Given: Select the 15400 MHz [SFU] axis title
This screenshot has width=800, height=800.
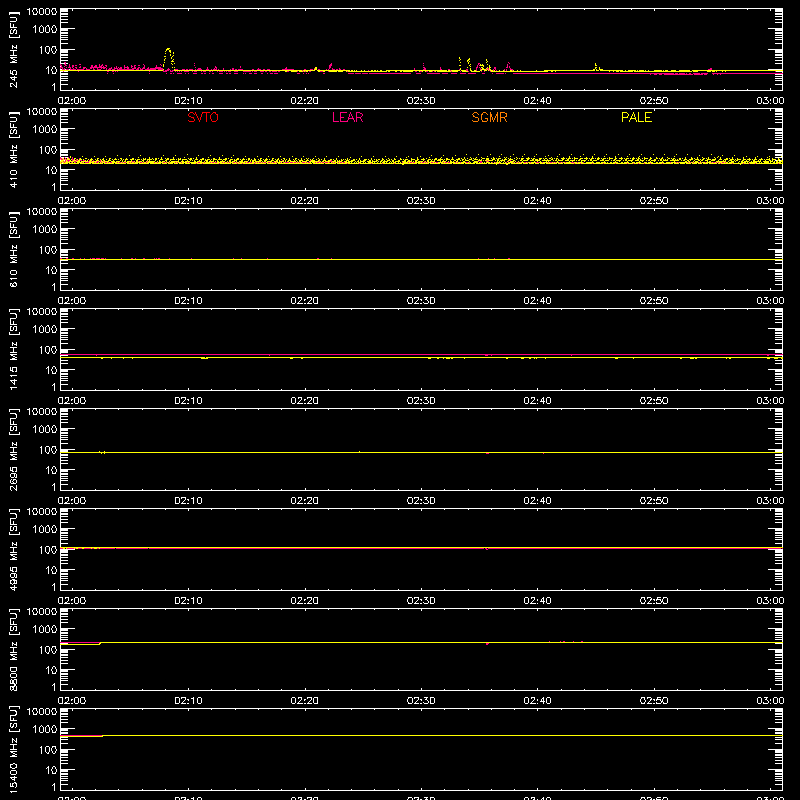Looking at the screenshot, I should (13, 749).
